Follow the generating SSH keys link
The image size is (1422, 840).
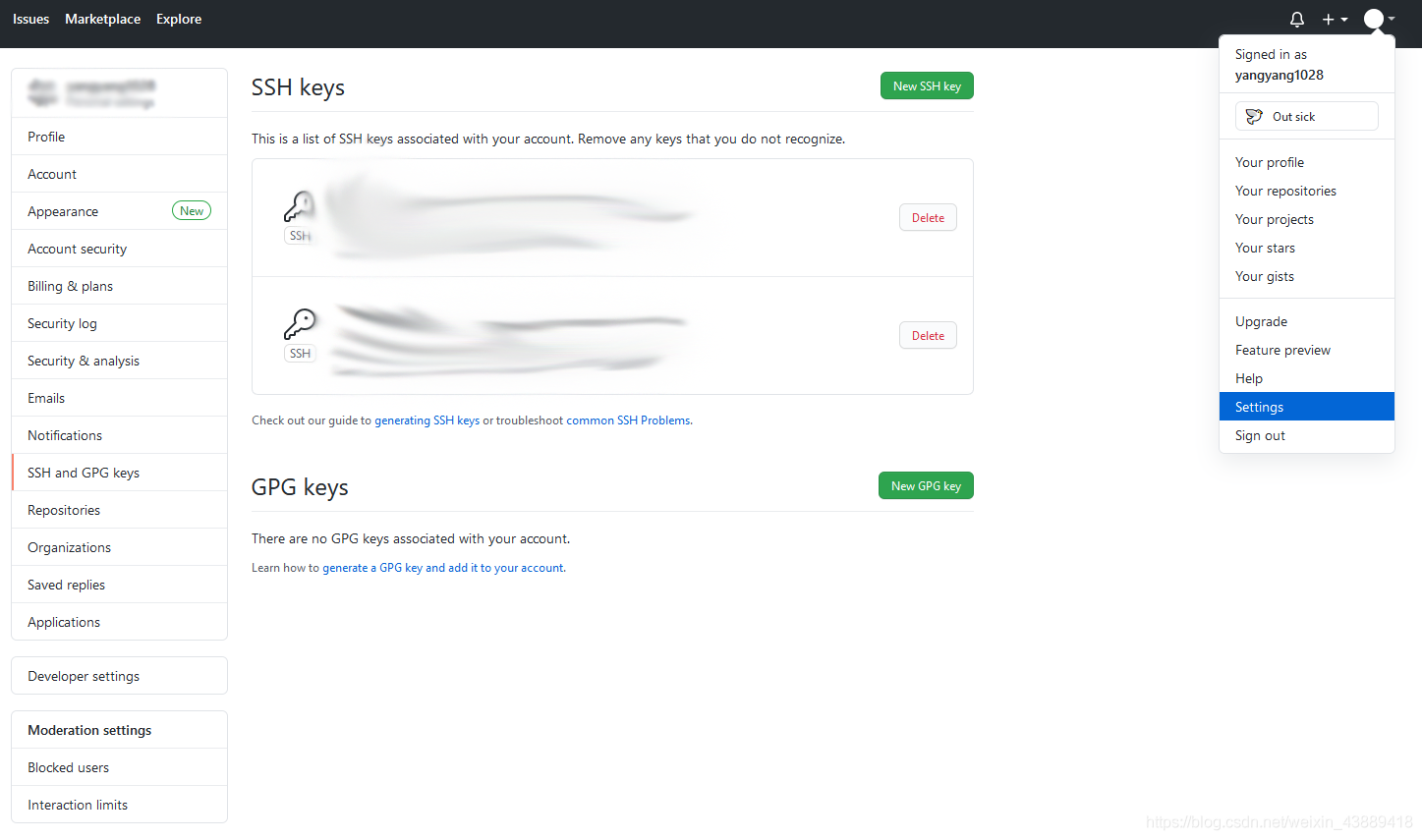(x=427, y=420)
